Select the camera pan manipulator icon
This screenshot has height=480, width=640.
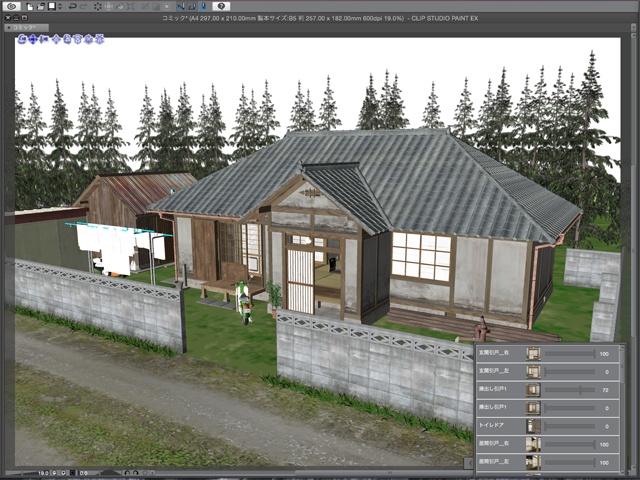(x=33, y=39)
